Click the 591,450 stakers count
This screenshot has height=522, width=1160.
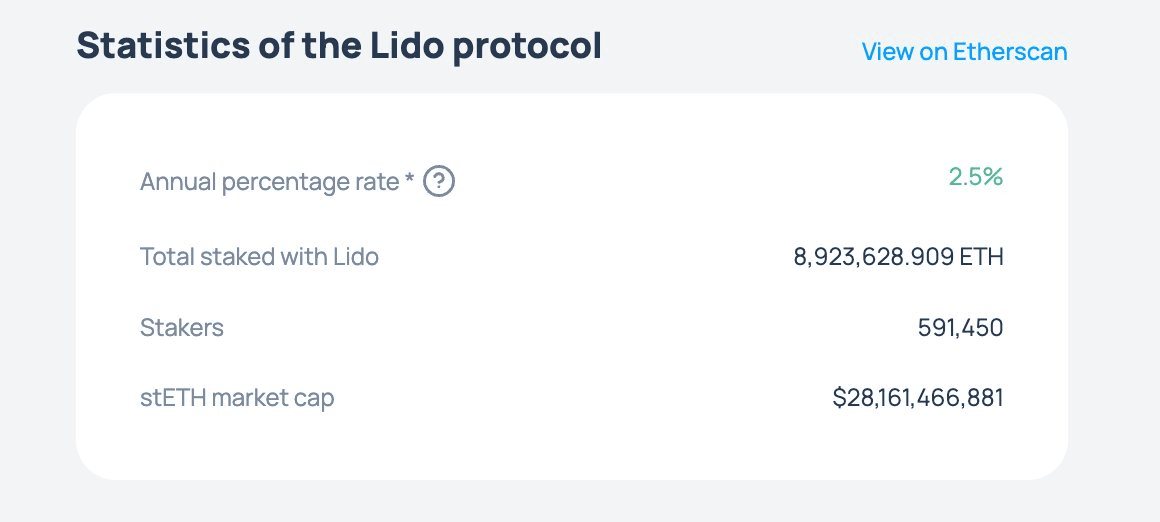(960, 327)
